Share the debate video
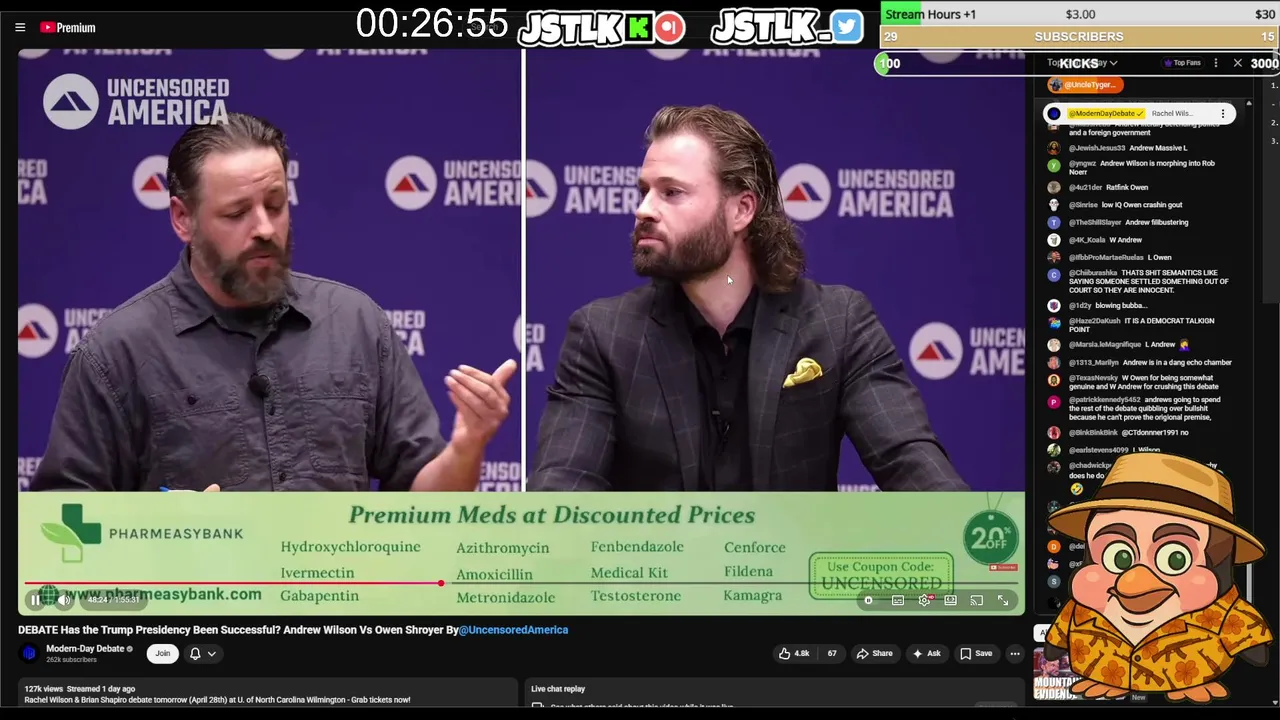This screenshot has height=720, width=1280. point(874,653)
